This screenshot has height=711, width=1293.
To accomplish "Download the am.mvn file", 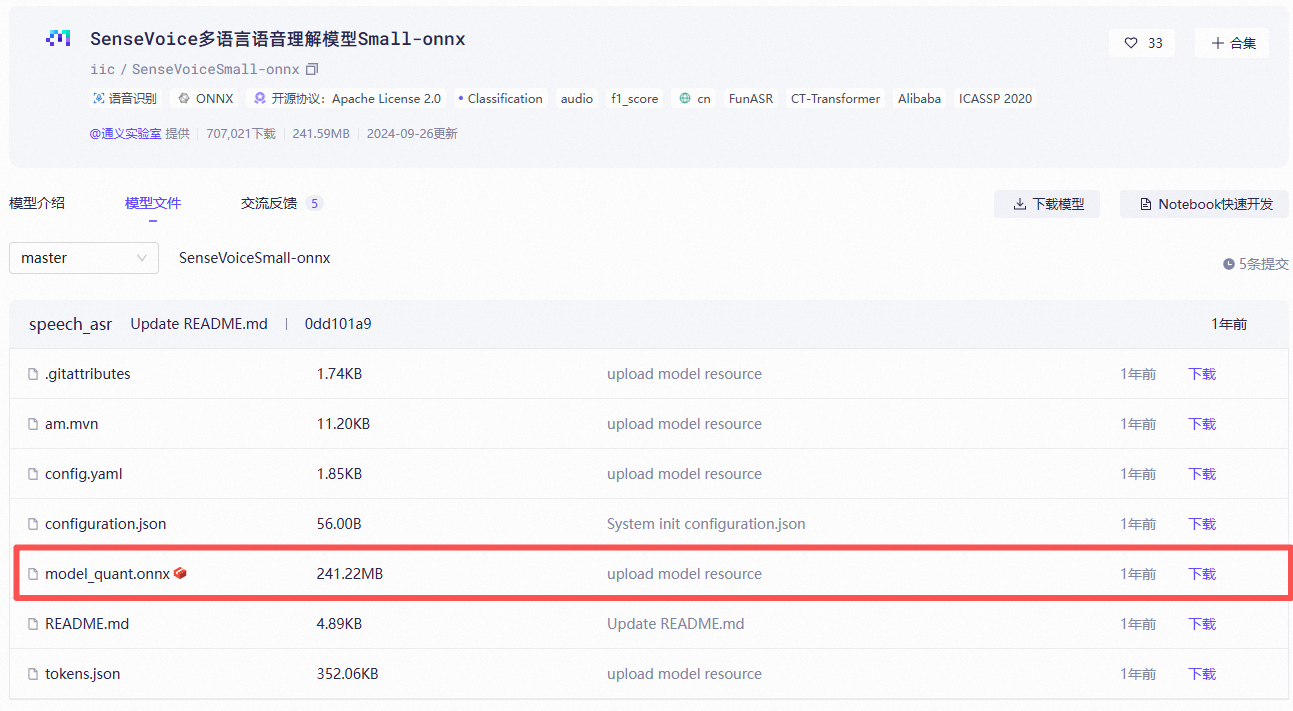I will (1202, 424).
